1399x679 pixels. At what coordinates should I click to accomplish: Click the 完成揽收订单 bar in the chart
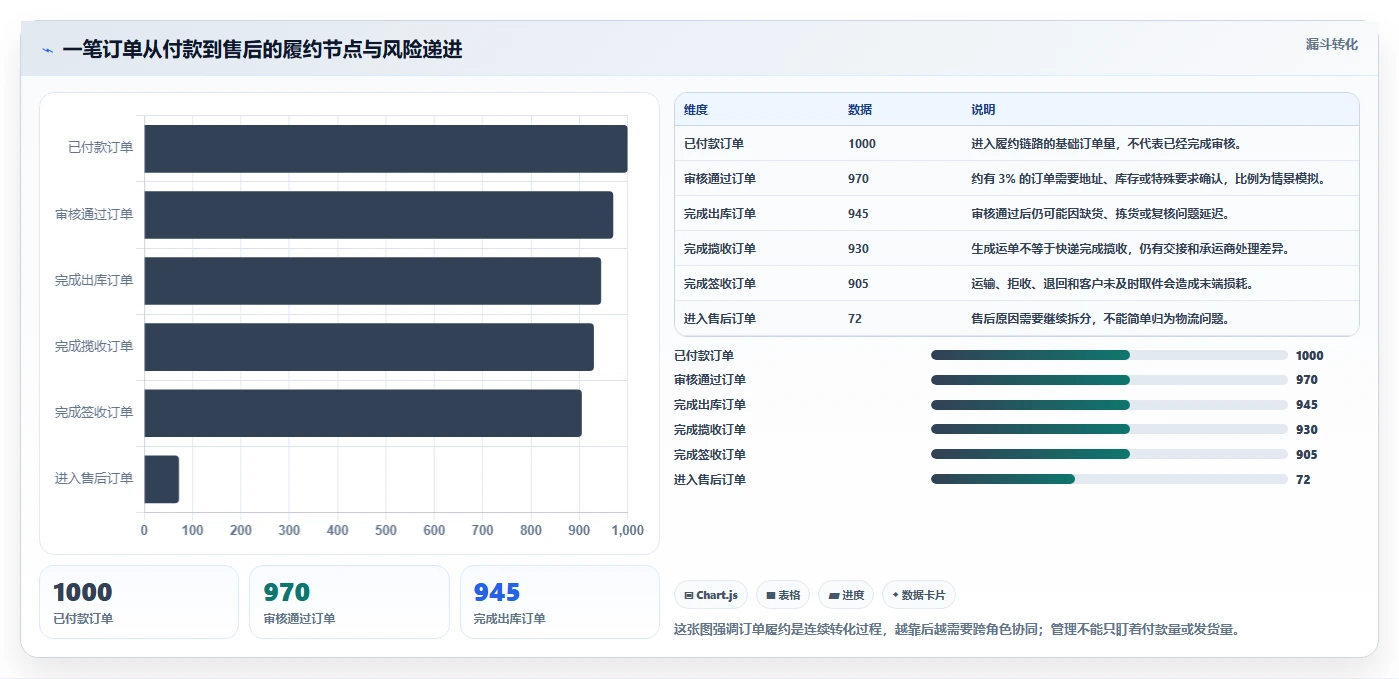[369, 346]
